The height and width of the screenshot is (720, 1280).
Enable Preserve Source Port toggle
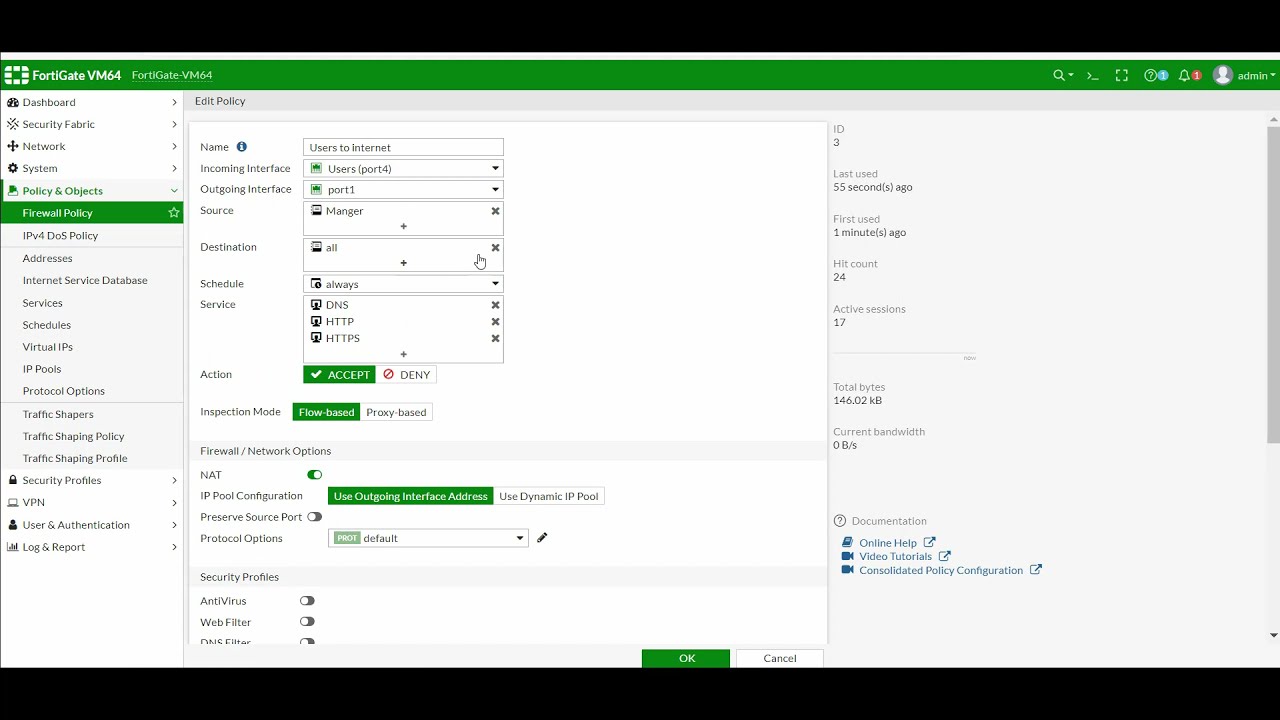tap(315, 517)
